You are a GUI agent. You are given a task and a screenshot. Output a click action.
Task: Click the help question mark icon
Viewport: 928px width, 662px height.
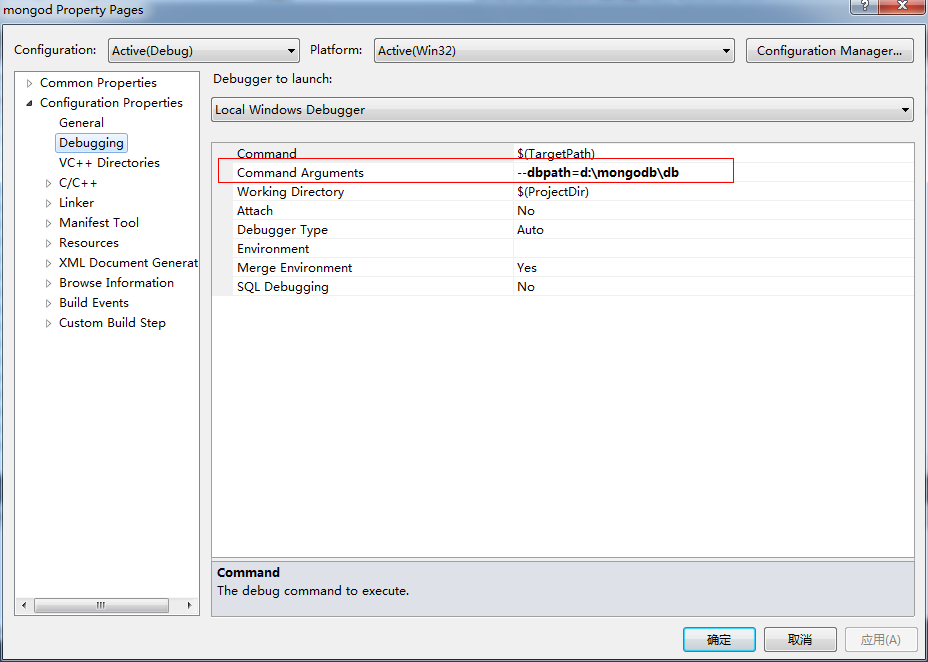[x=862, y=8]
